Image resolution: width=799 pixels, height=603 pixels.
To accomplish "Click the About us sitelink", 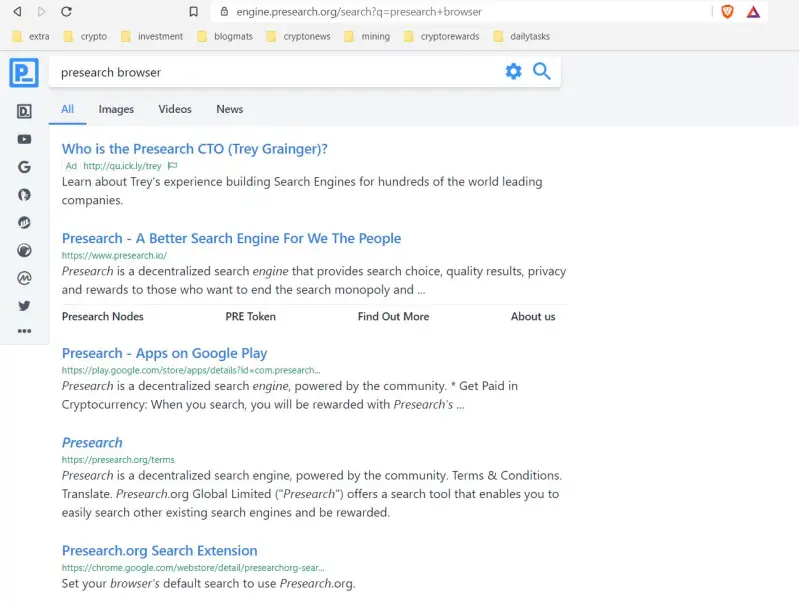I will [x=533, y=317].
